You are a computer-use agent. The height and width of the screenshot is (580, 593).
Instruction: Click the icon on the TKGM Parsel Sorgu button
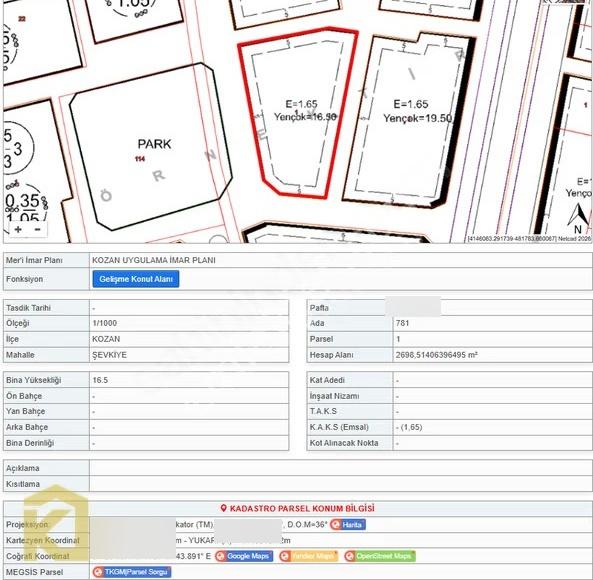click(98, 572)
